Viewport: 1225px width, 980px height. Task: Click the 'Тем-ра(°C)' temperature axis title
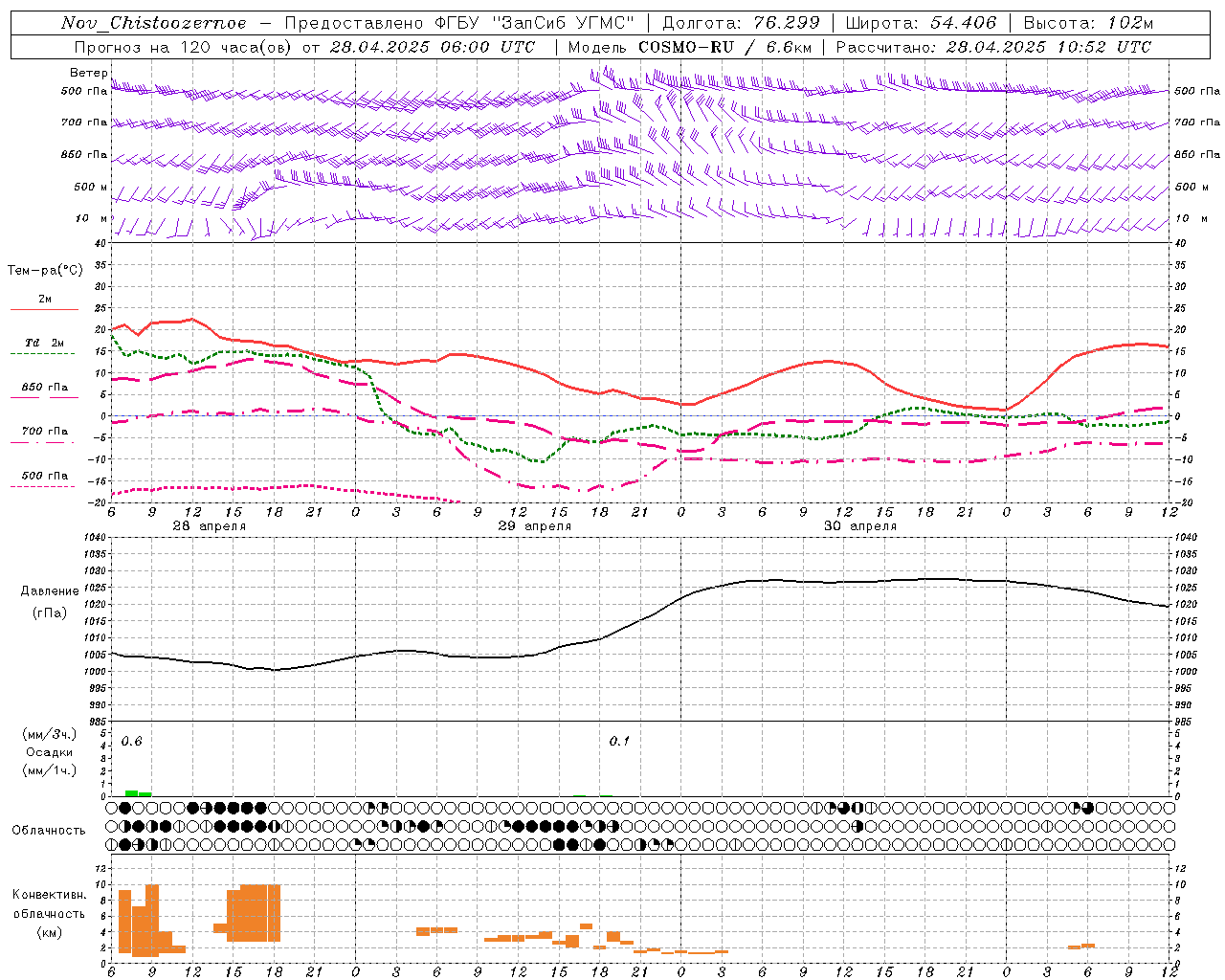45,271
